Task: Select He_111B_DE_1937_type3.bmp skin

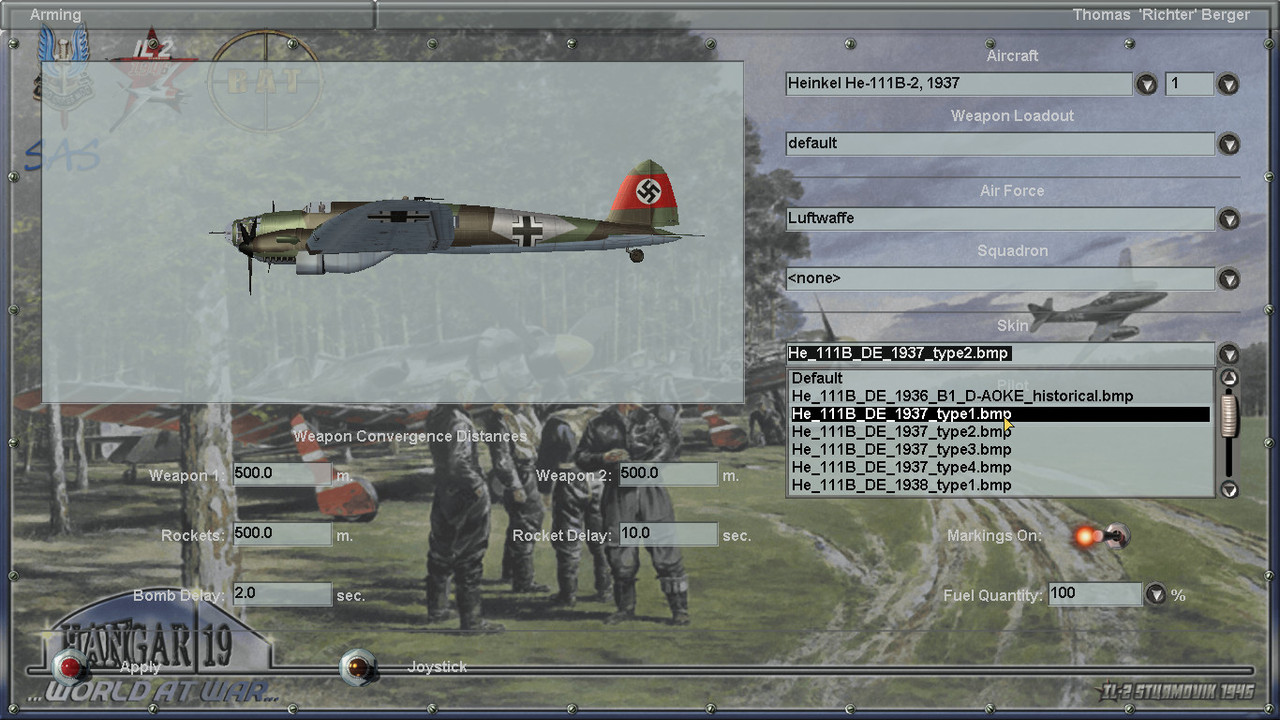Action: pyautogui.click(x=1000, y=450)
